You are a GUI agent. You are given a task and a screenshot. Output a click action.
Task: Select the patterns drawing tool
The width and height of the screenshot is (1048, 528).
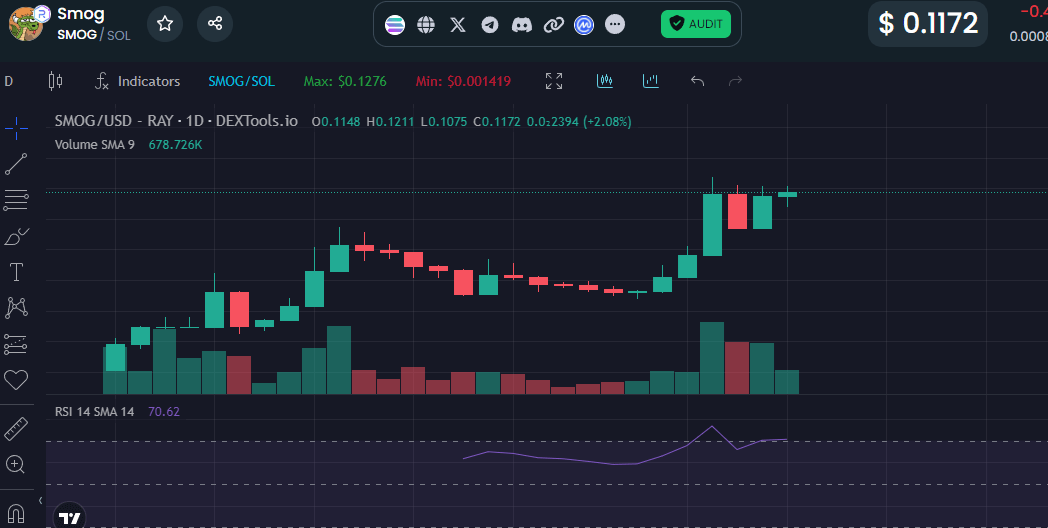(x=16, y=307)
